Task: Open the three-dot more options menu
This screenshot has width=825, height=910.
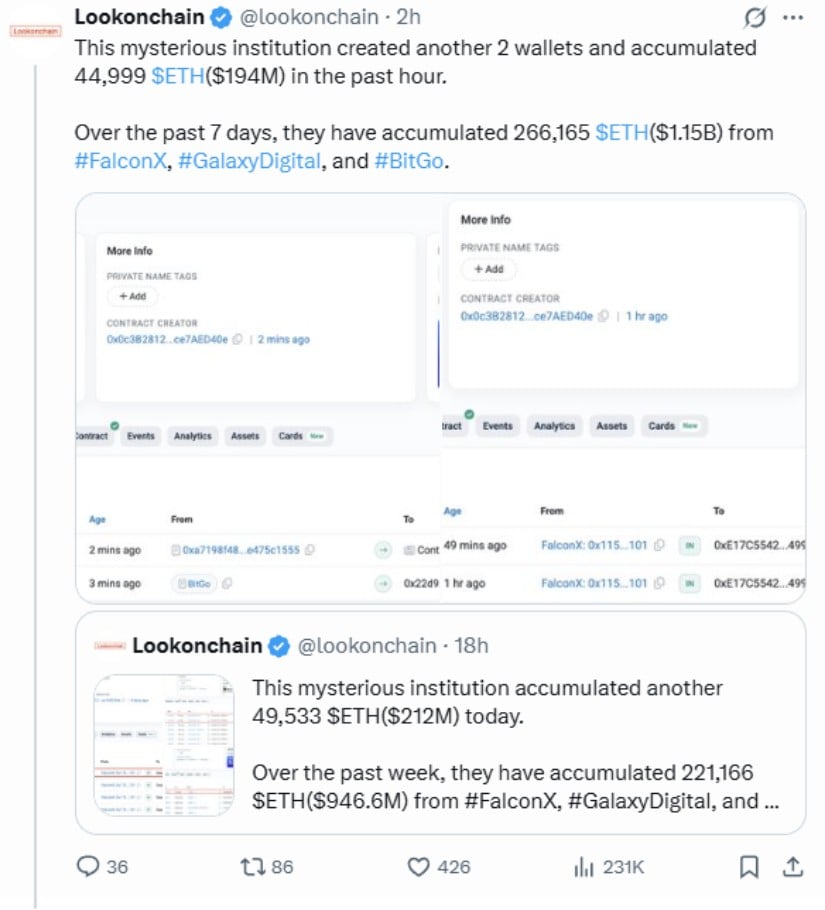Action: tap(793, 17)
